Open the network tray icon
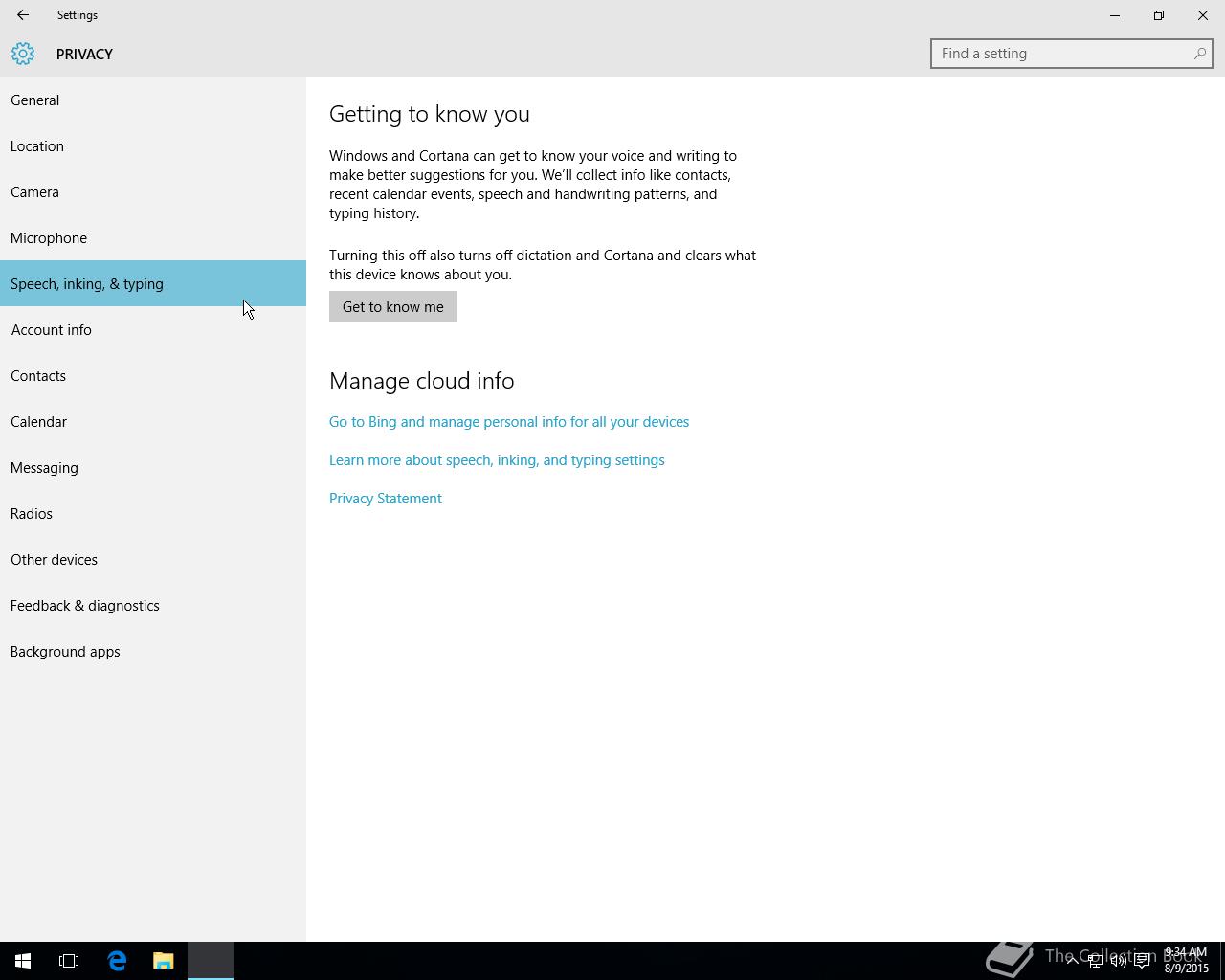This screenshot has width=1225, height=980. pyautogui.click(x=1096, y=961)
